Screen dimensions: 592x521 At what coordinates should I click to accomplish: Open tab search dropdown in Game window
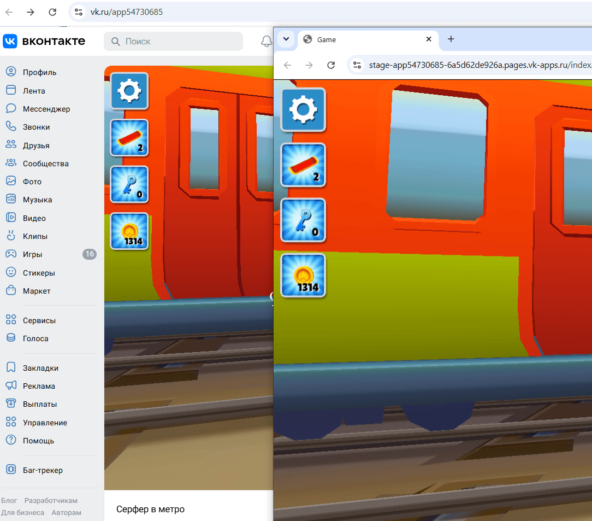286,39
